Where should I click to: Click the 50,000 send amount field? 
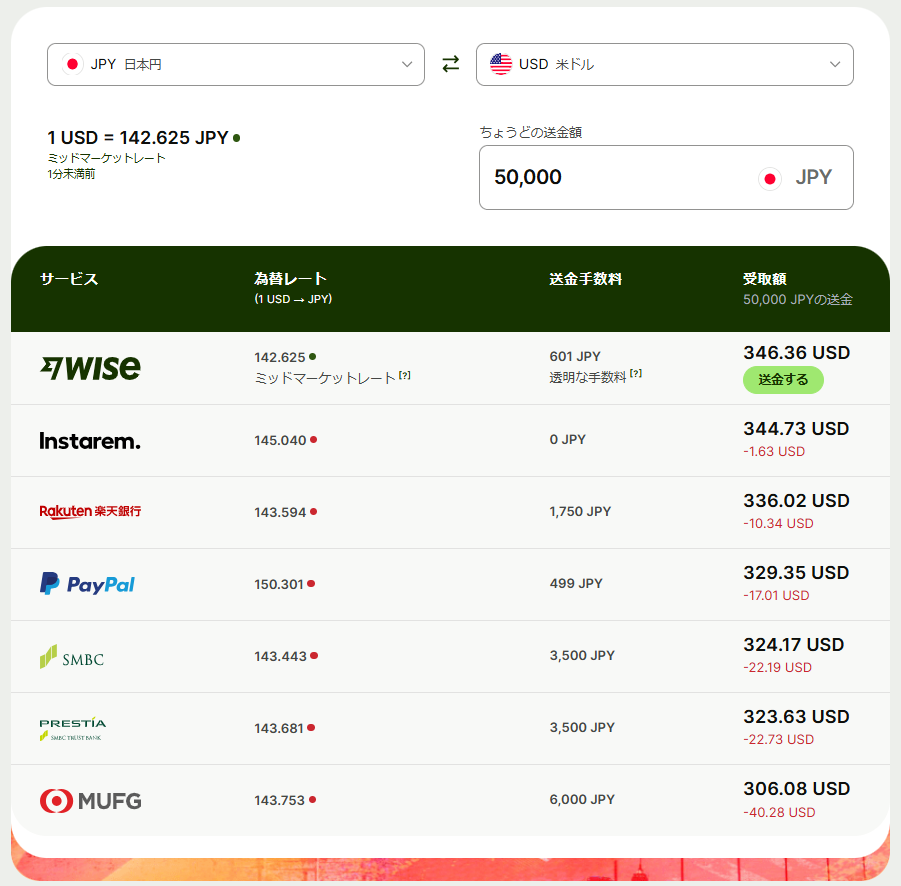666,178
